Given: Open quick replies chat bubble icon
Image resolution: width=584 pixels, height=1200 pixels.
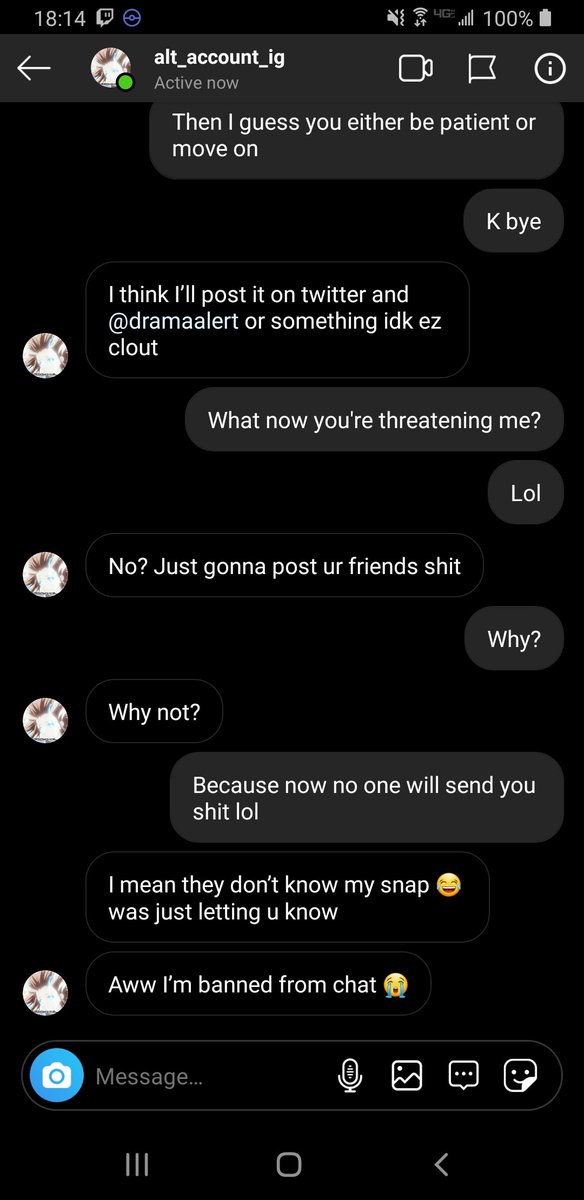Looking at the screenshot, I should (x=463, y=1075).
